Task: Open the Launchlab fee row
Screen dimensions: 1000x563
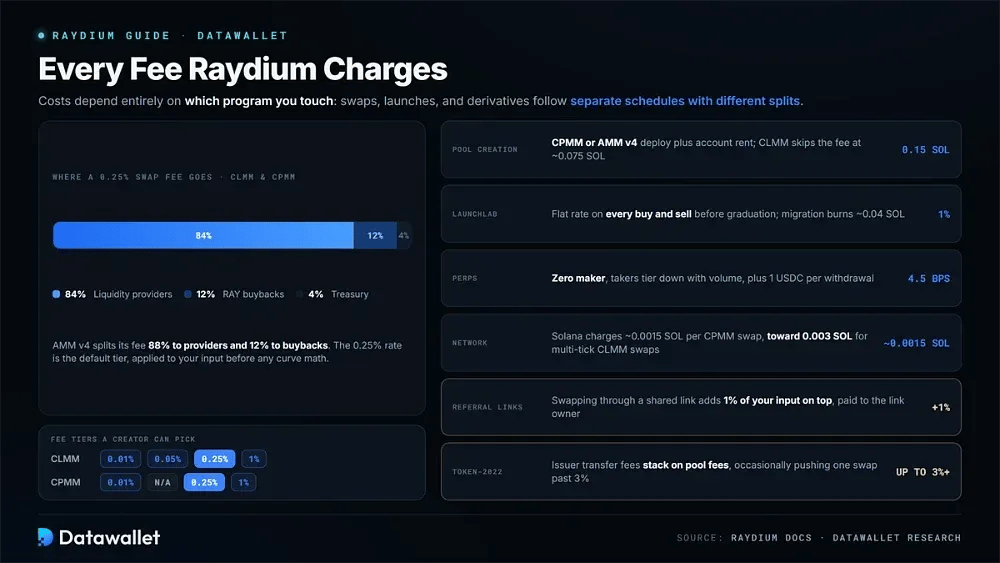Action: pos(701,214)
